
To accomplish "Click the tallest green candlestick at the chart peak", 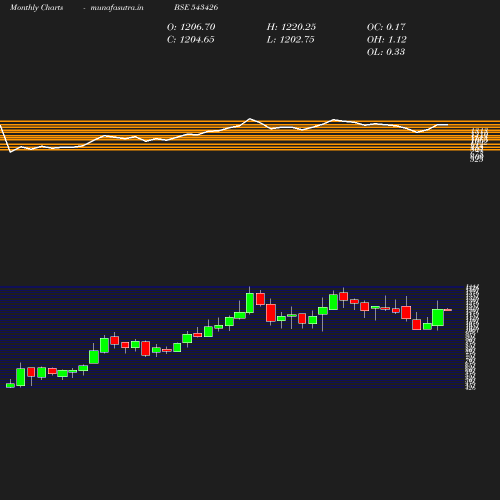I will (250, 303).
